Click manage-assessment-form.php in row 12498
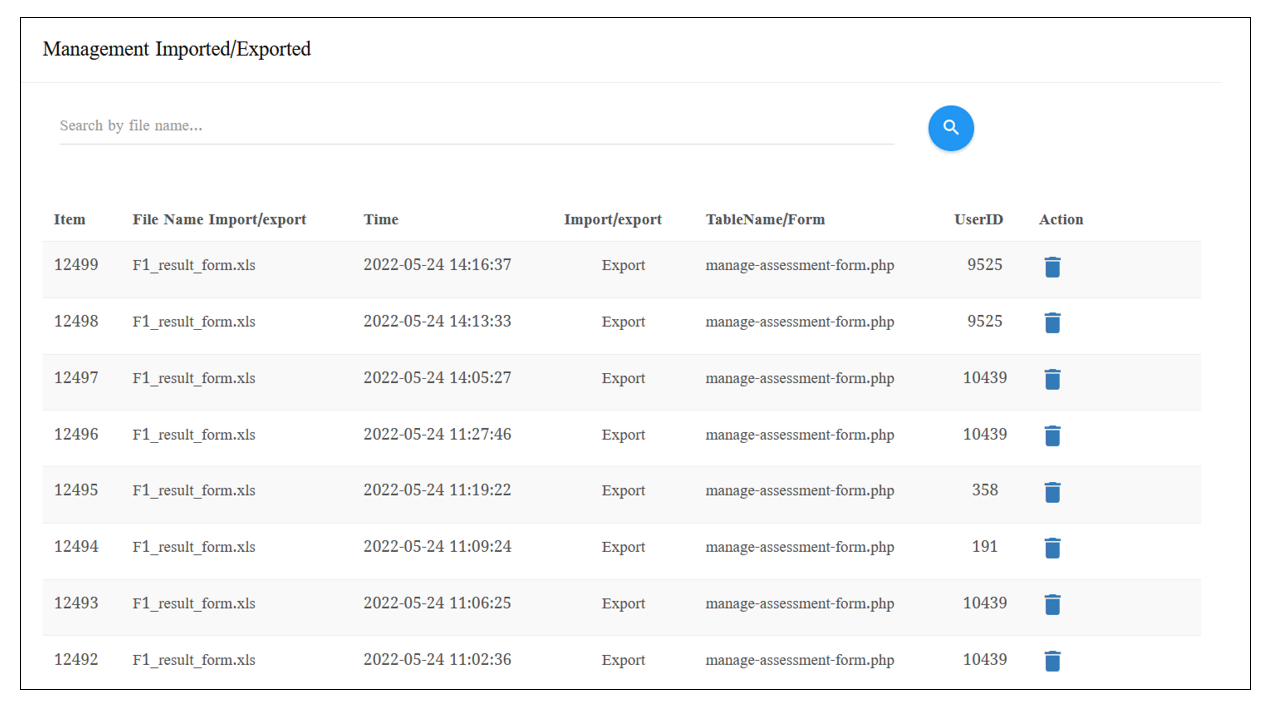The image size is (1268, 705). pyautogui.click(x=799, y=322)
